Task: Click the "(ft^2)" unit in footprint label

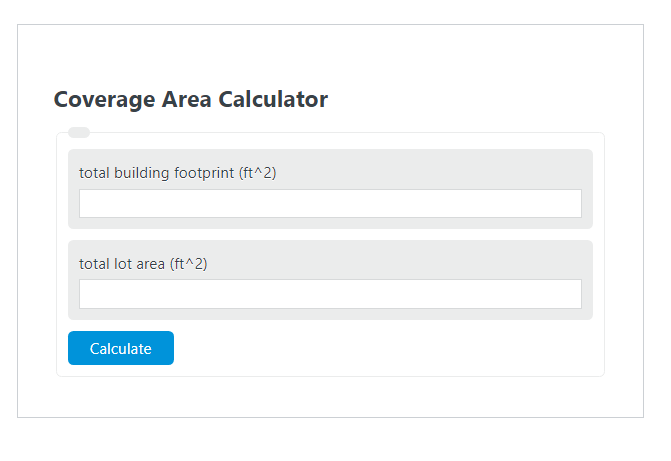Action: (257, 173)
